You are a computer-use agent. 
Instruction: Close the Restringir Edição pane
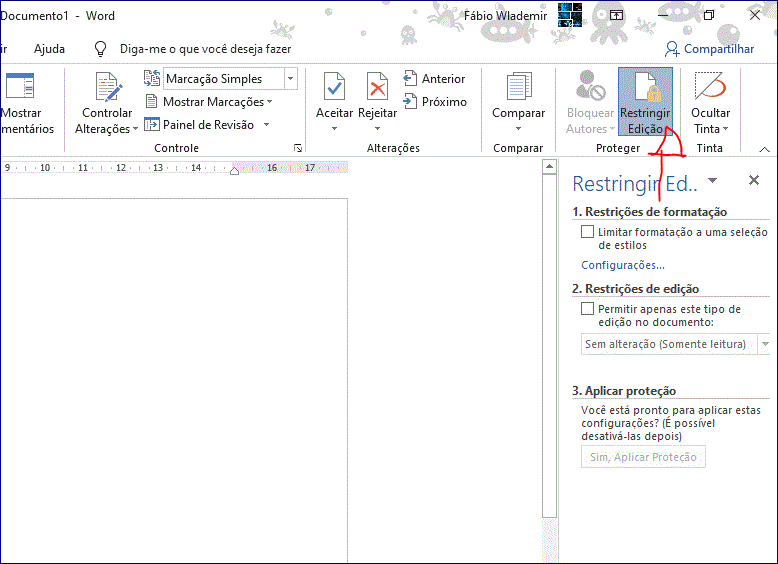754,180
